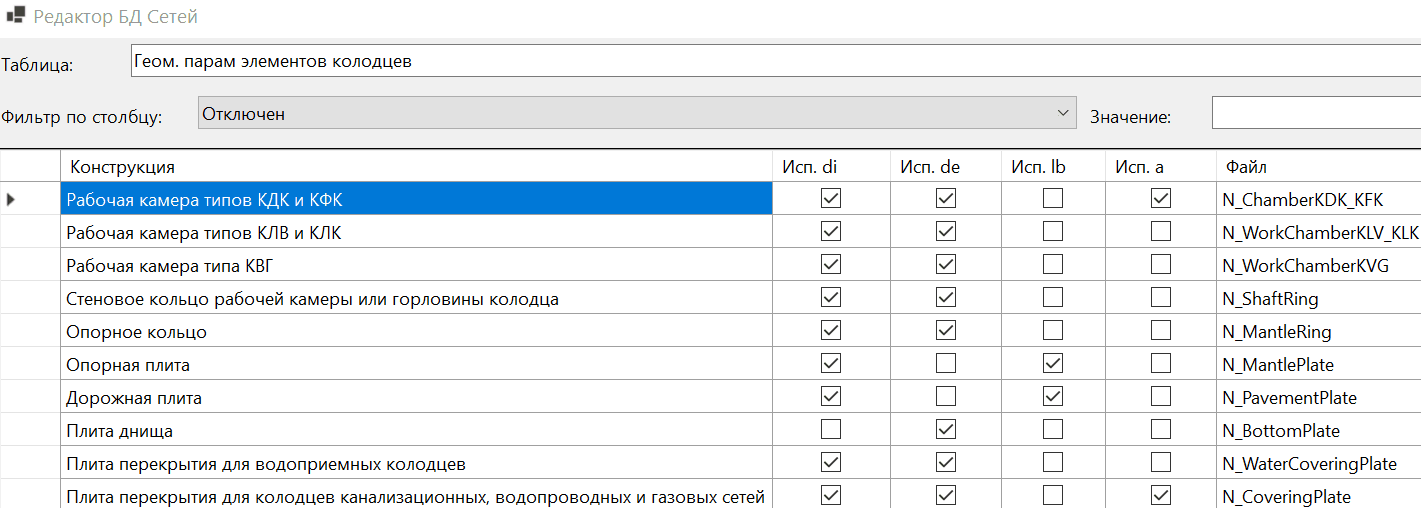Uncheck 'Исп. di' for Опорное кольцо
Image resolution: width=1421 pixels, height=508 pixels.
pos(830,331)
